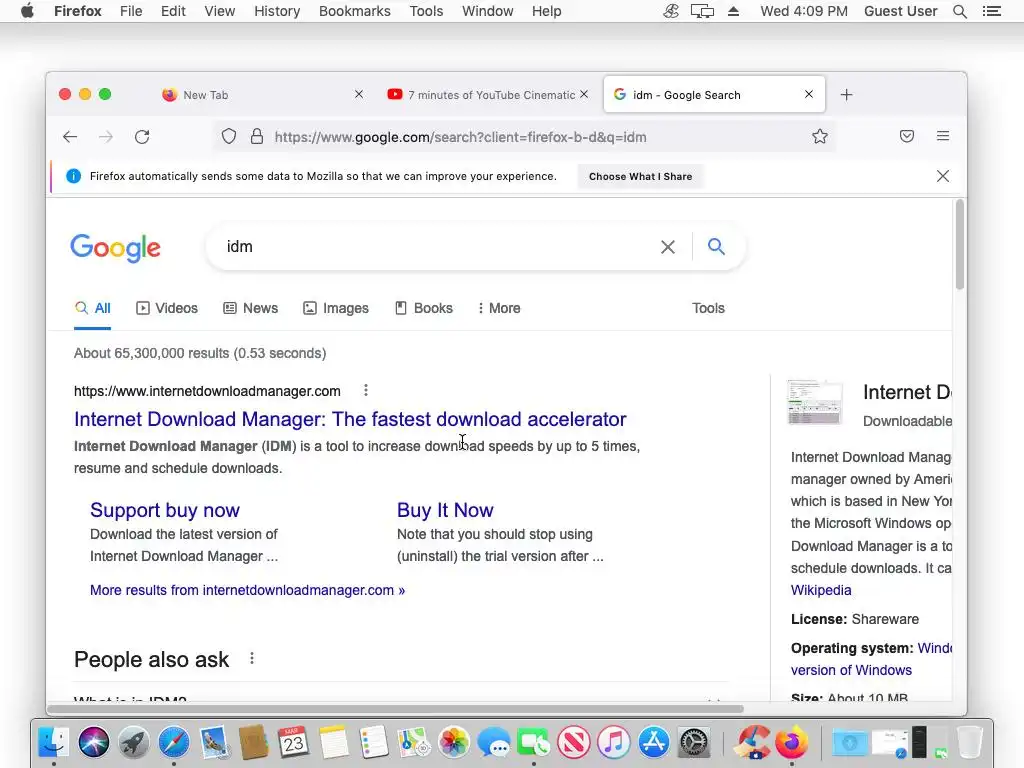1024x768 pixels.
Task: Launch Finder from the dock
Action: pos(54,742)
